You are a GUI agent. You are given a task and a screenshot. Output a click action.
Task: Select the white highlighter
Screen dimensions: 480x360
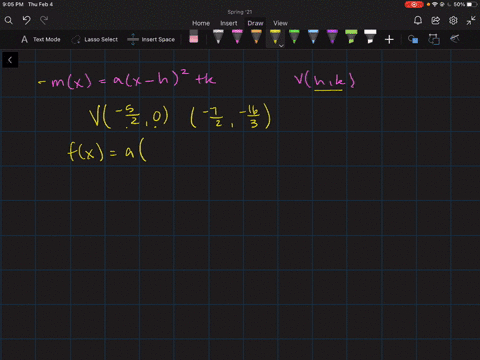click(370, 37)
